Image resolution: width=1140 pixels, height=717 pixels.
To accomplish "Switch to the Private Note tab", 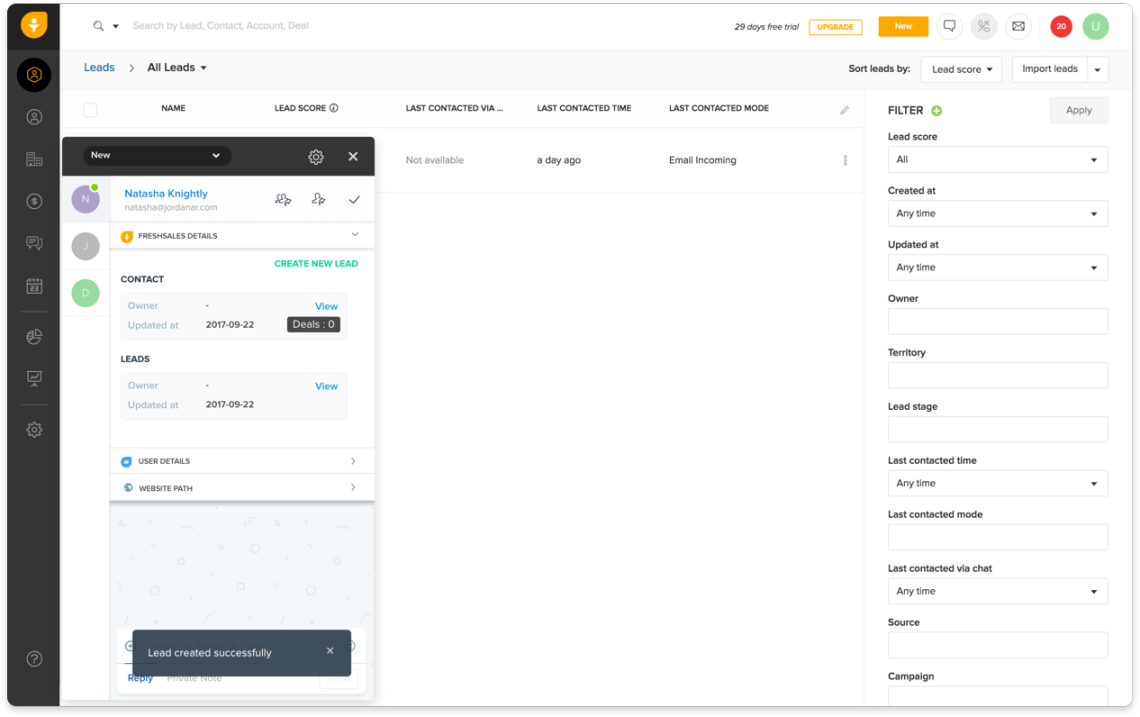I will point(194,678).
